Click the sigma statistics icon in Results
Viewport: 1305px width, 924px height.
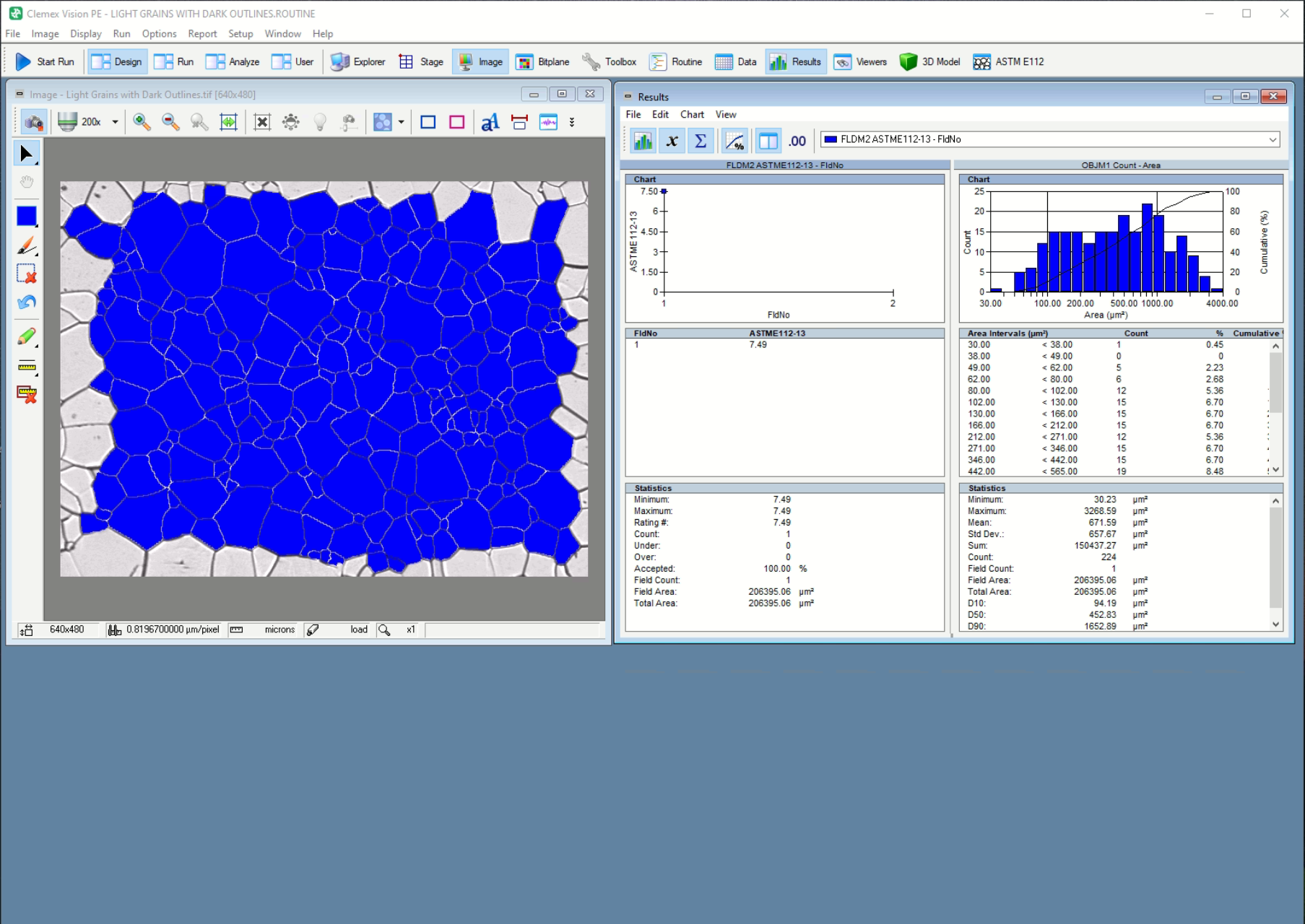pyautogui.click(x=700, y=141)
